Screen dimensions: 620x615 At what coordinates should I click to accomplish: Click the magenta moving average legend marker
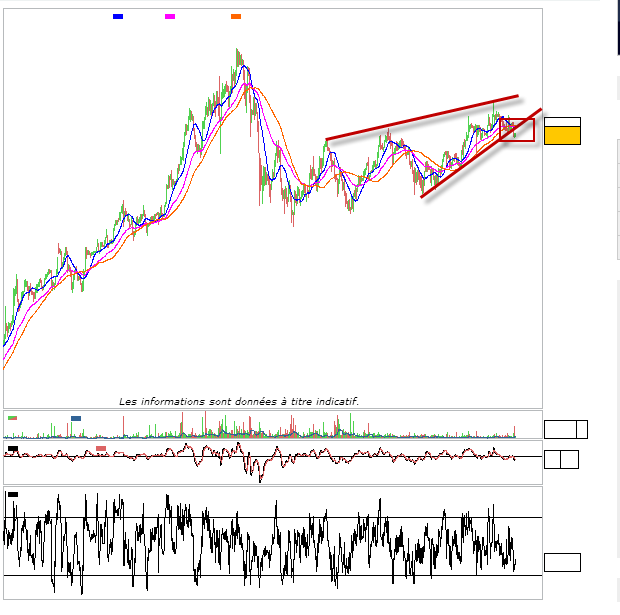coord(170,17)
